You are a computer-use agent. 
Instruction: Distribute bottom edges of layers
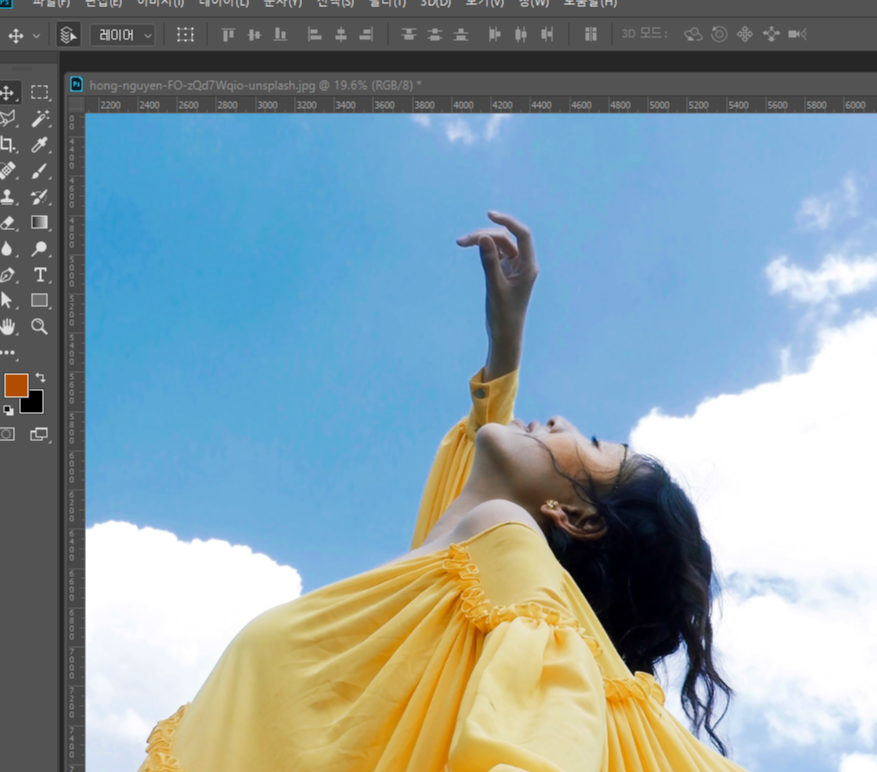coord(460,35)
